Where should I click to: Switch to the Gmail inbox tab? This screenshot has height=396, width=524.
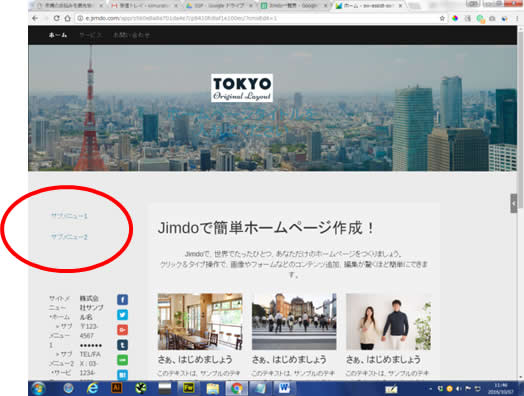pyautogui.click(x=145, y=6)
